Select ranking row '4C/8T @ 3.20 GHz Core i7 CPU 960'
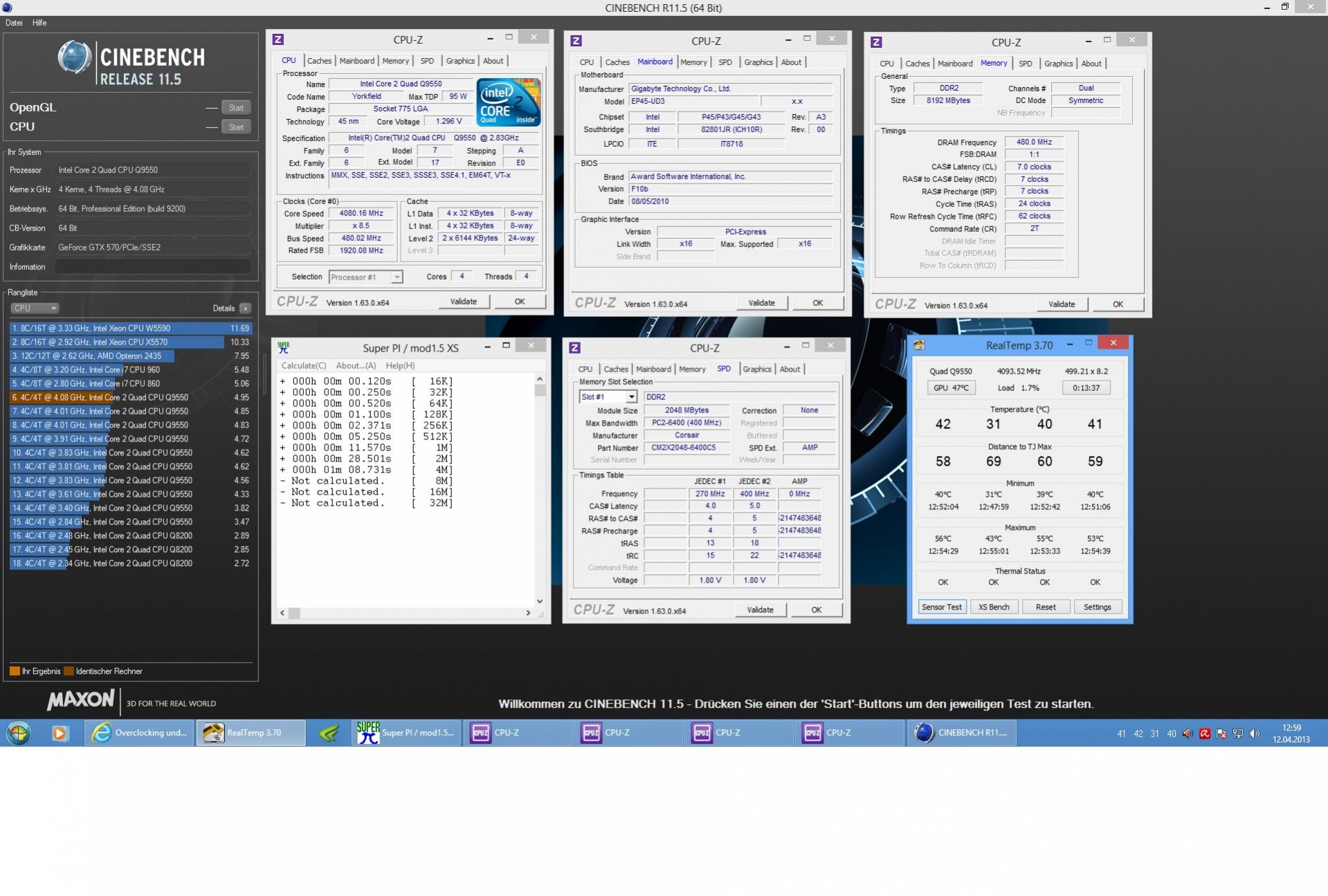This screenshot has height=896, width=1328. pos(131,369)
